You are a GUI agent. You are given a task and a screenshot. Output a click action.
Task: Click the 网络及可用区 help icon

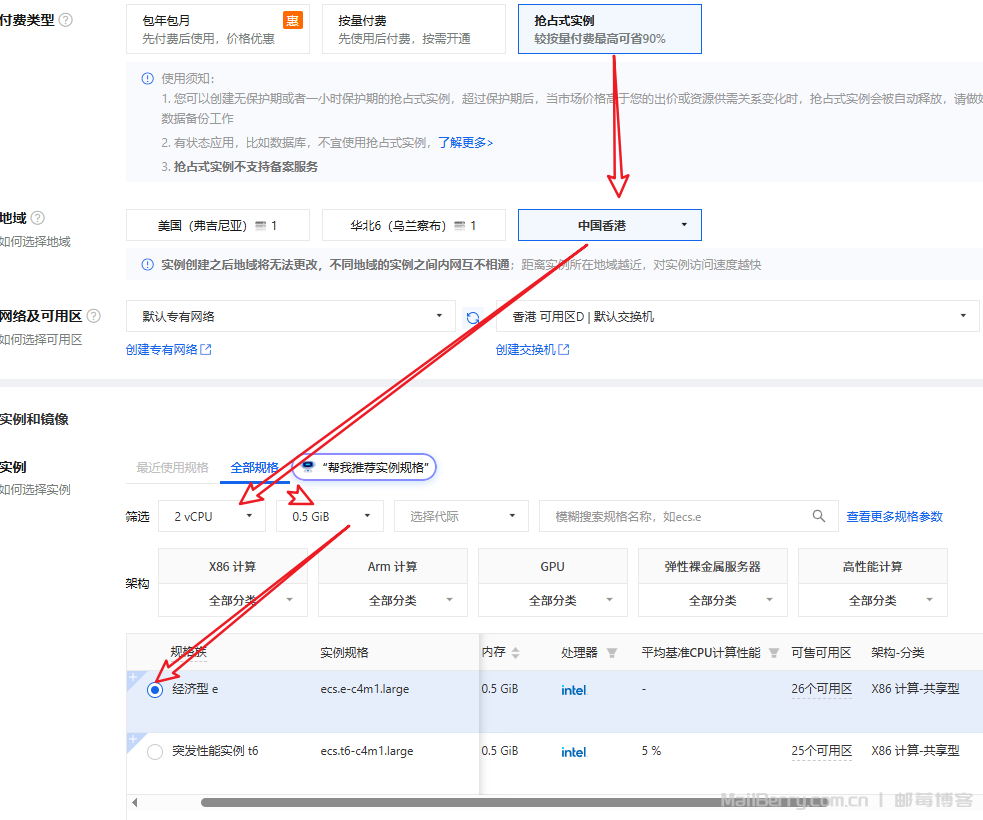92,315
